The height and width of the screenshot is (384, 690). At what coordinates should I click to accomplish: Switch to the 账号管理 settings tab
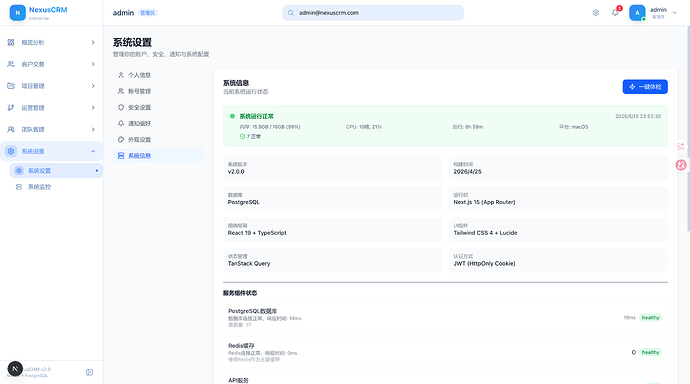pos(158,91)
